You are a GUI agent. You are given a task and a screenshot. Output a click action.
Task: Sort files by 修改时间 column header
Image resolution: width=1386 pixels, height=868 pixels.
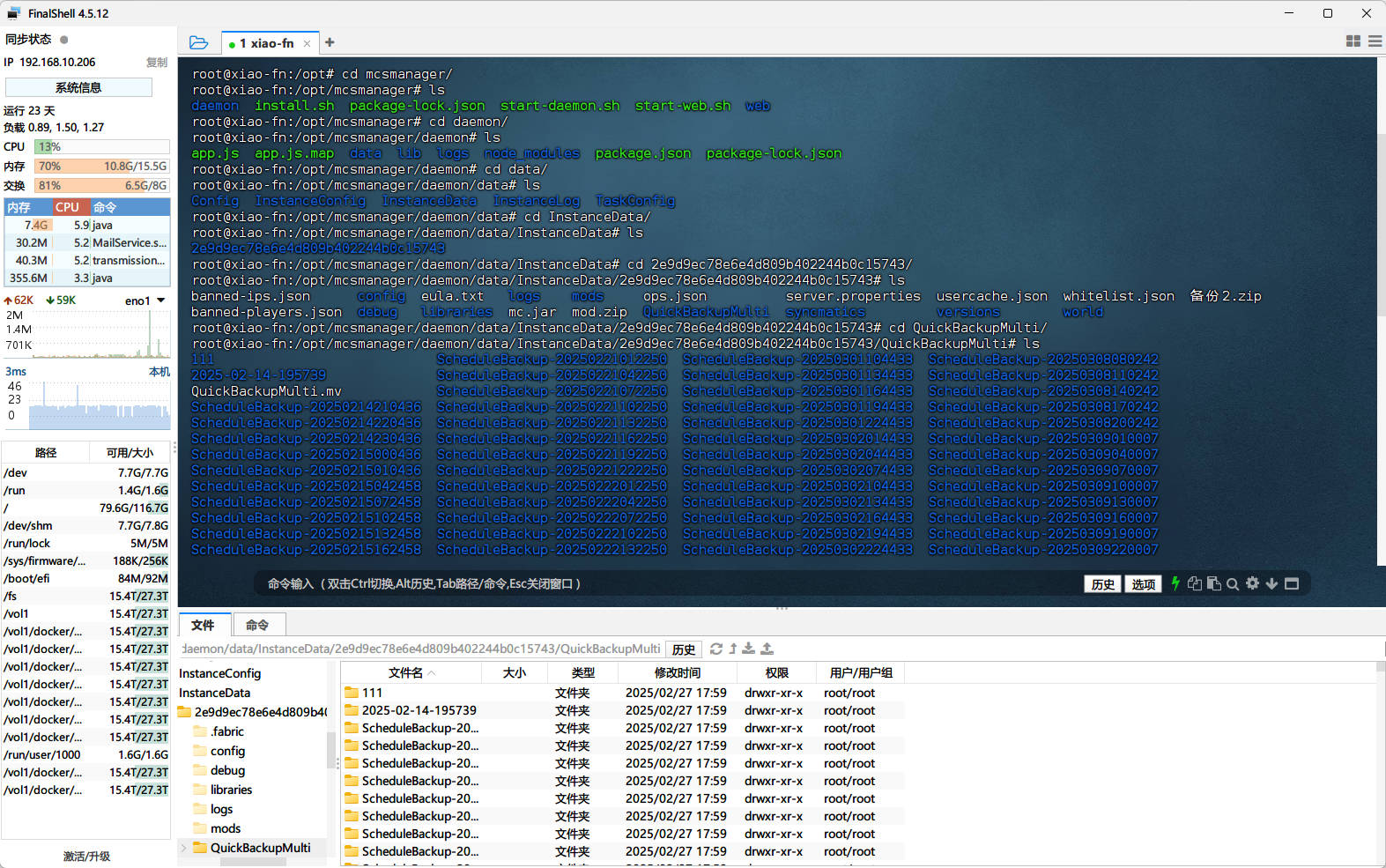[x=678, y=672]
